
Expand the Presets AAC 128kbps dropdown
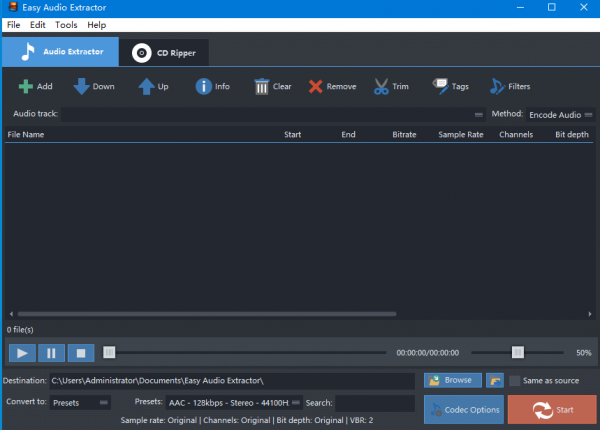234,402
